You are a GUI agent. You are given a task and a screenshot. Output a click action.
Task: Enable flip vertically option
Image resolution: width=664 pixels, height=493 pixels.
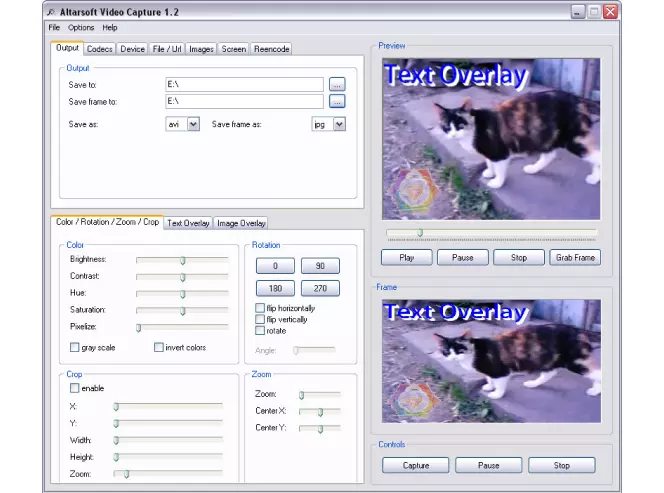[260, 319]
